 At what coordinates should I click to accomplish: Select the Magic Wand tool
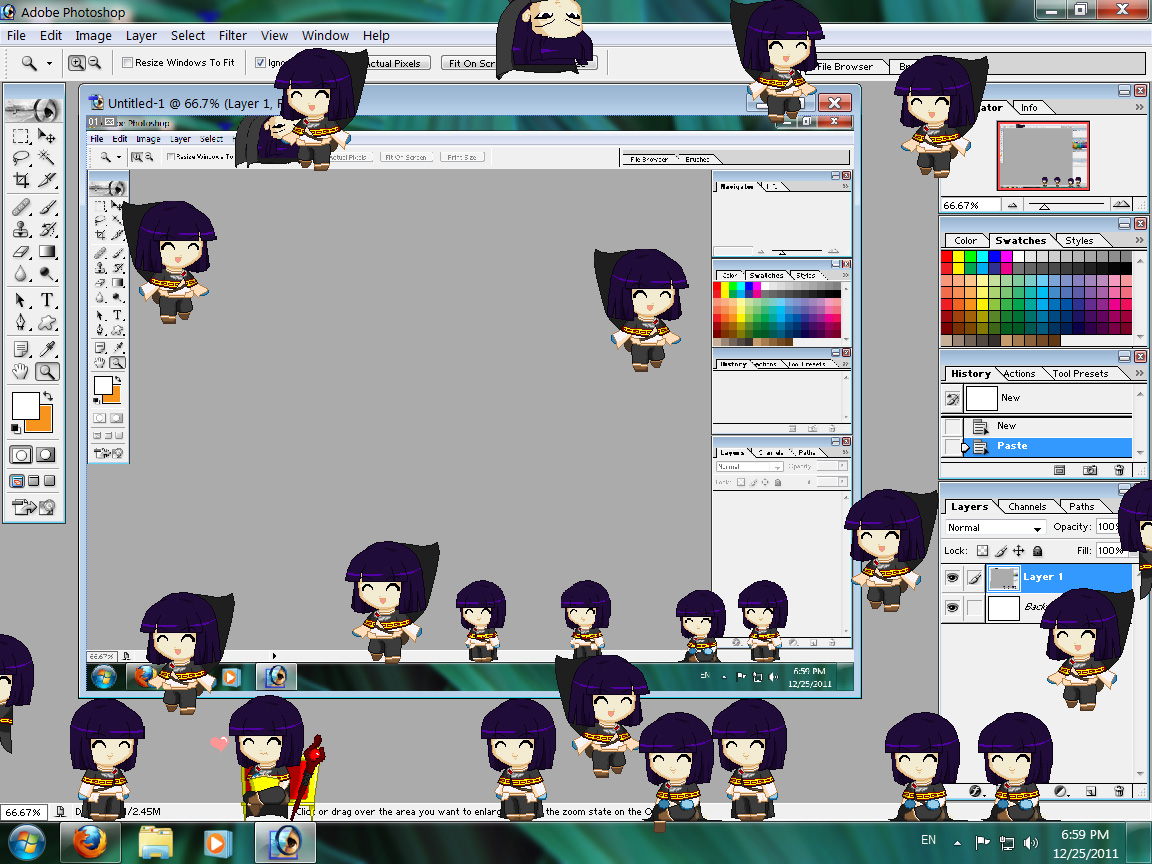(46, 157)
